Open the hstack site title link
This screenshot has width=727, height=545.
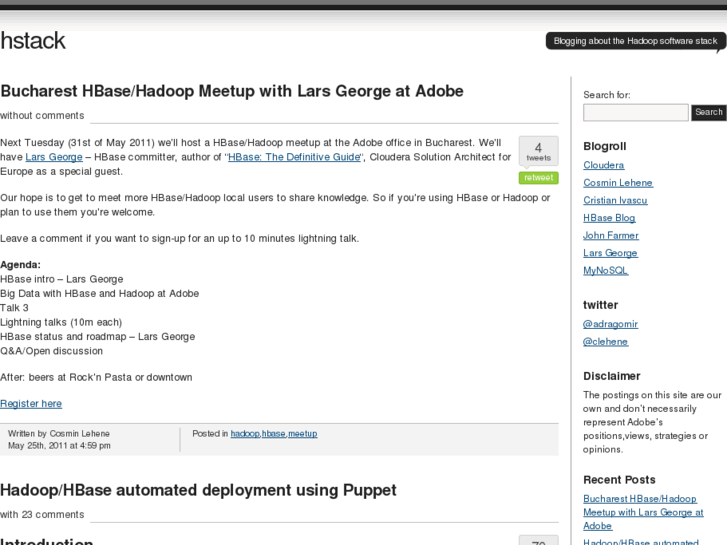(x=33, y=41)
